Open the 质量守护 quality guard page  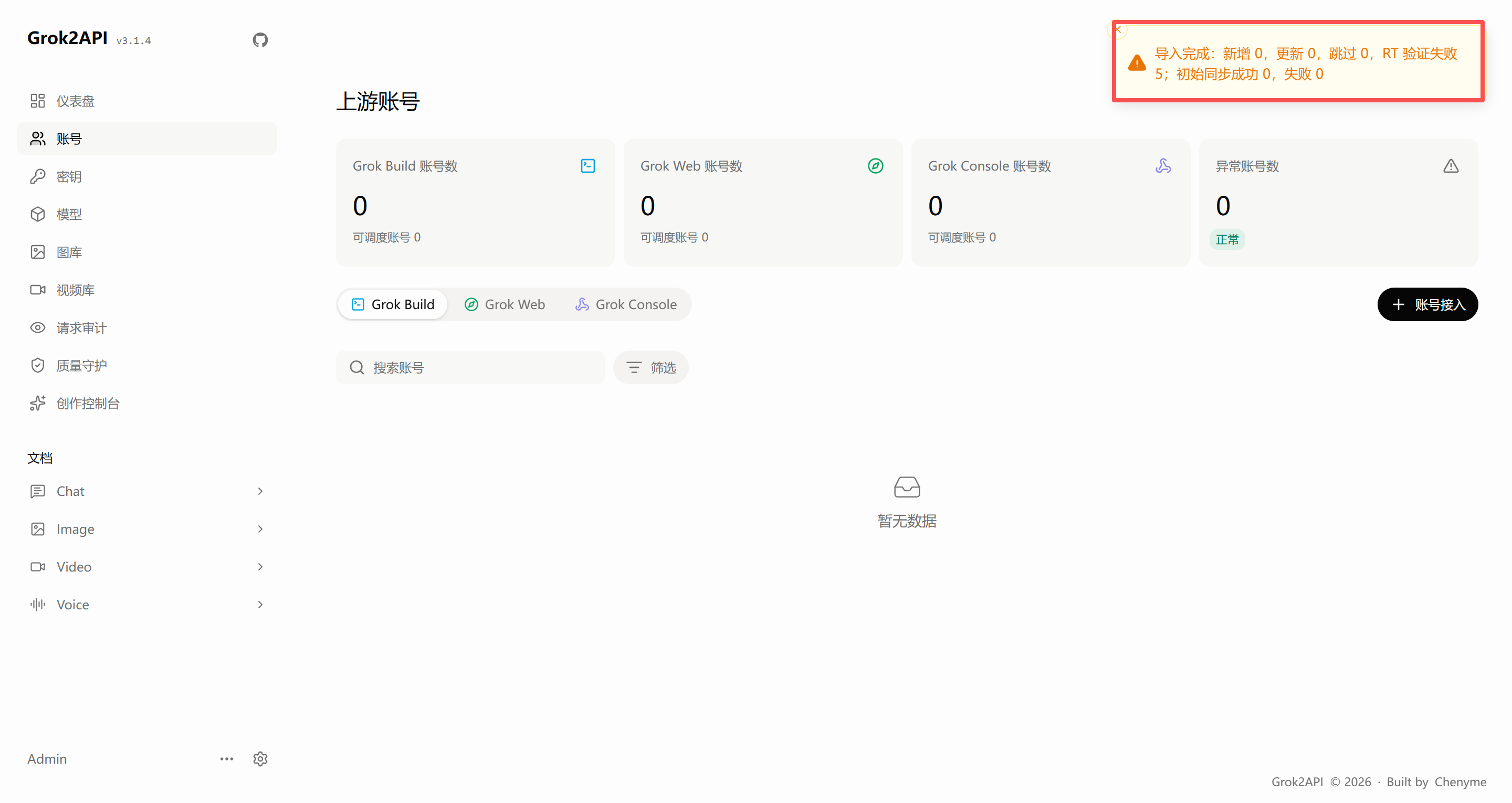tap(147, 366)
